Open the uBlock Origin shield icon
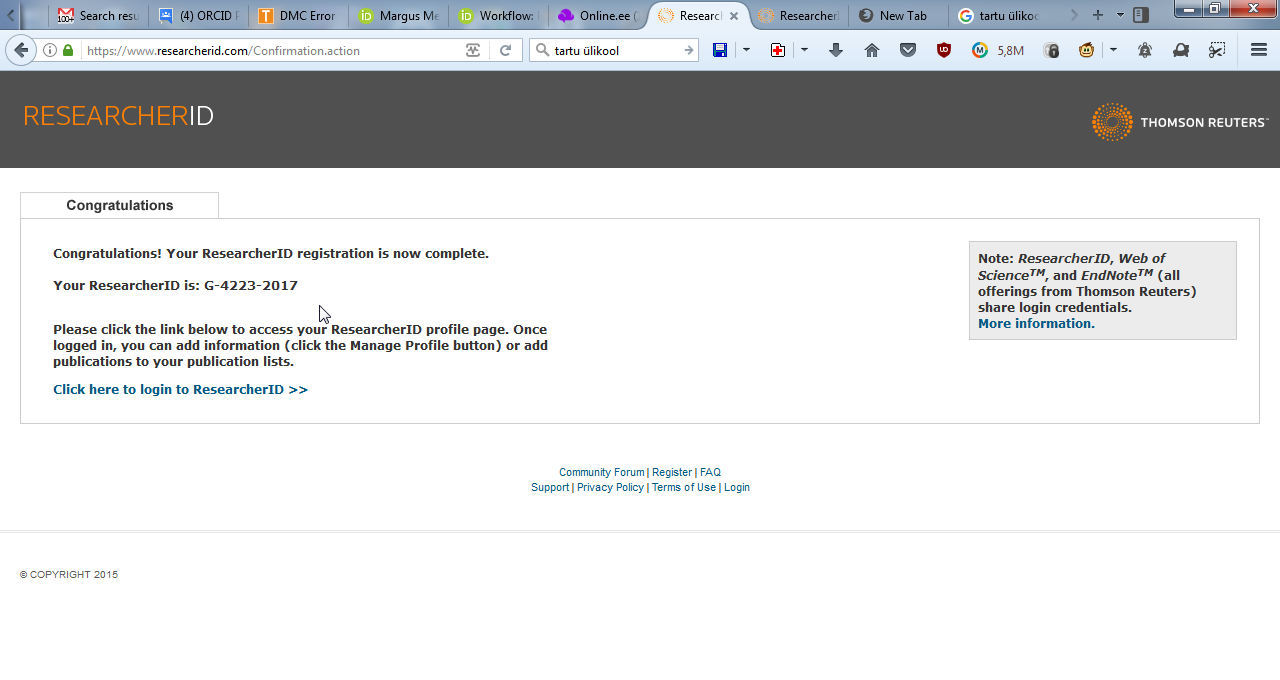This screenshot has height=680, width=1280. click(944, 50)
